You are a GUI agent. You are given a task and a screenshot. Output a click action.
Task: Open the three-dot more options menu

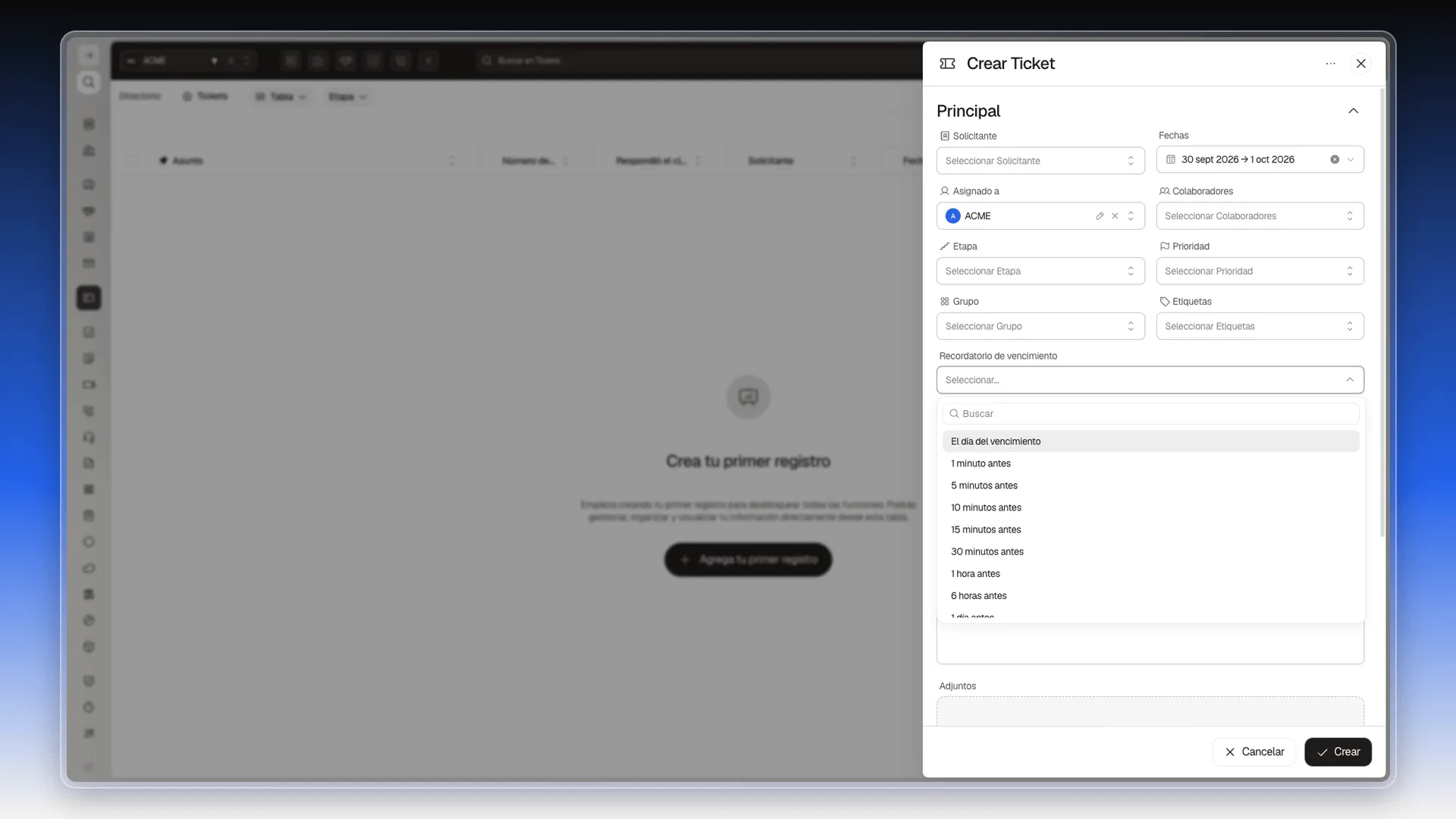(1330, 64)
